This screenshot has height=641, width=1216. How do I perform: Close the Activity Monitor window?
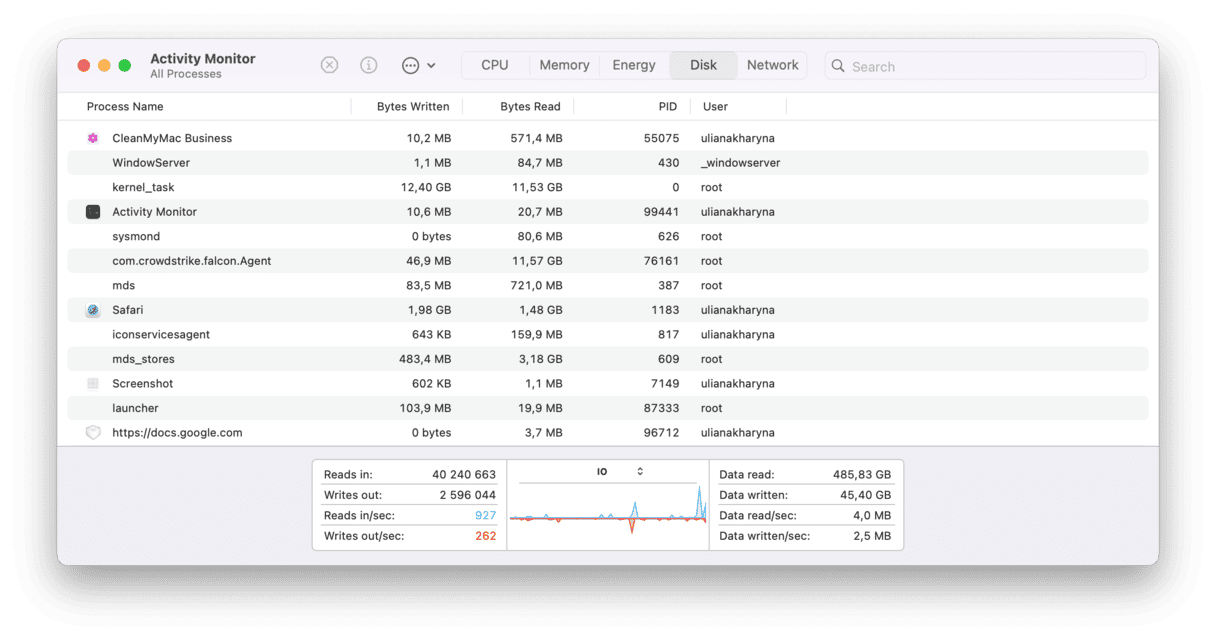point(84,65)
